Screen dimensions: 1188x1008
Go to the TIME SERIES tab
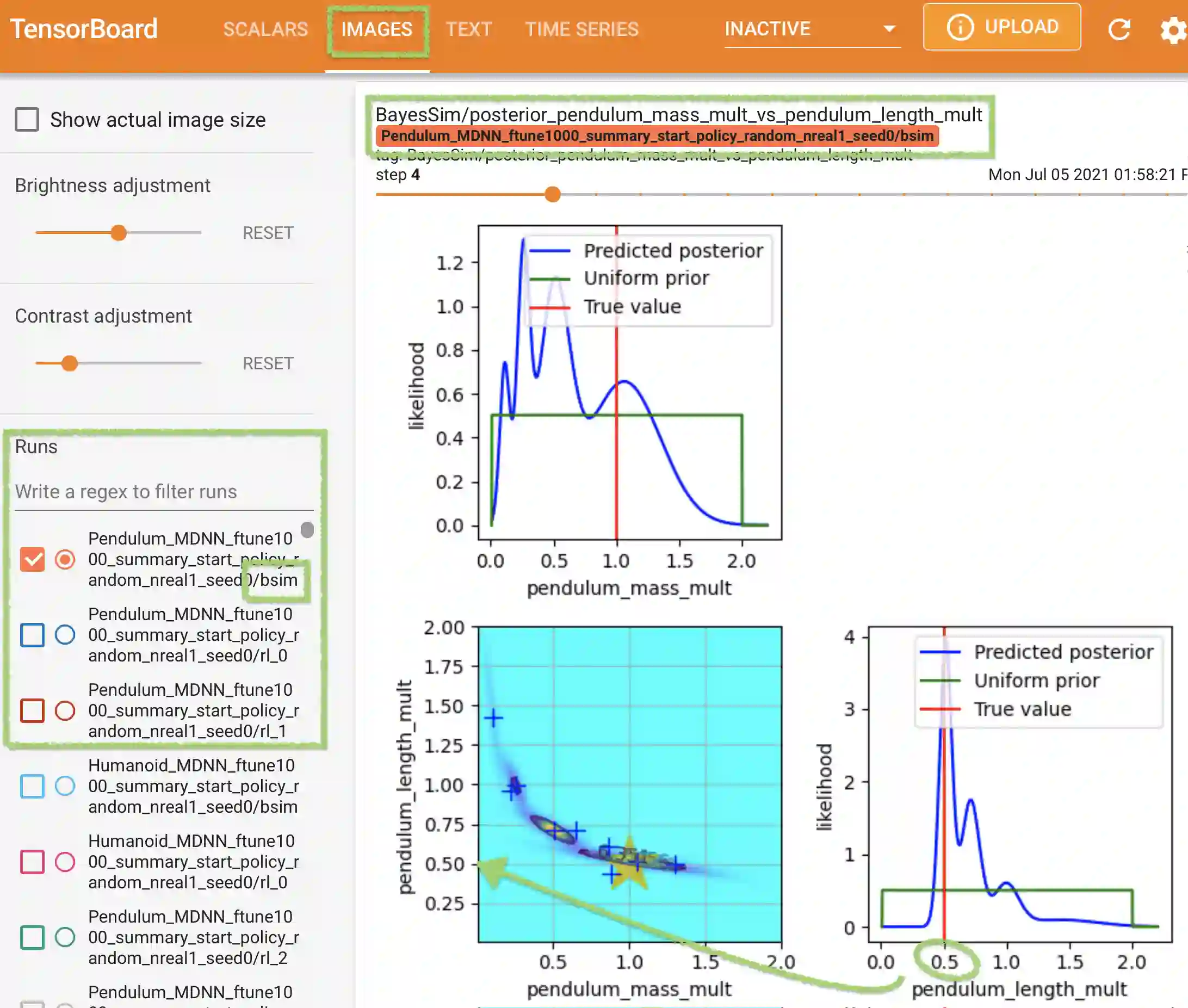[581, 29]
